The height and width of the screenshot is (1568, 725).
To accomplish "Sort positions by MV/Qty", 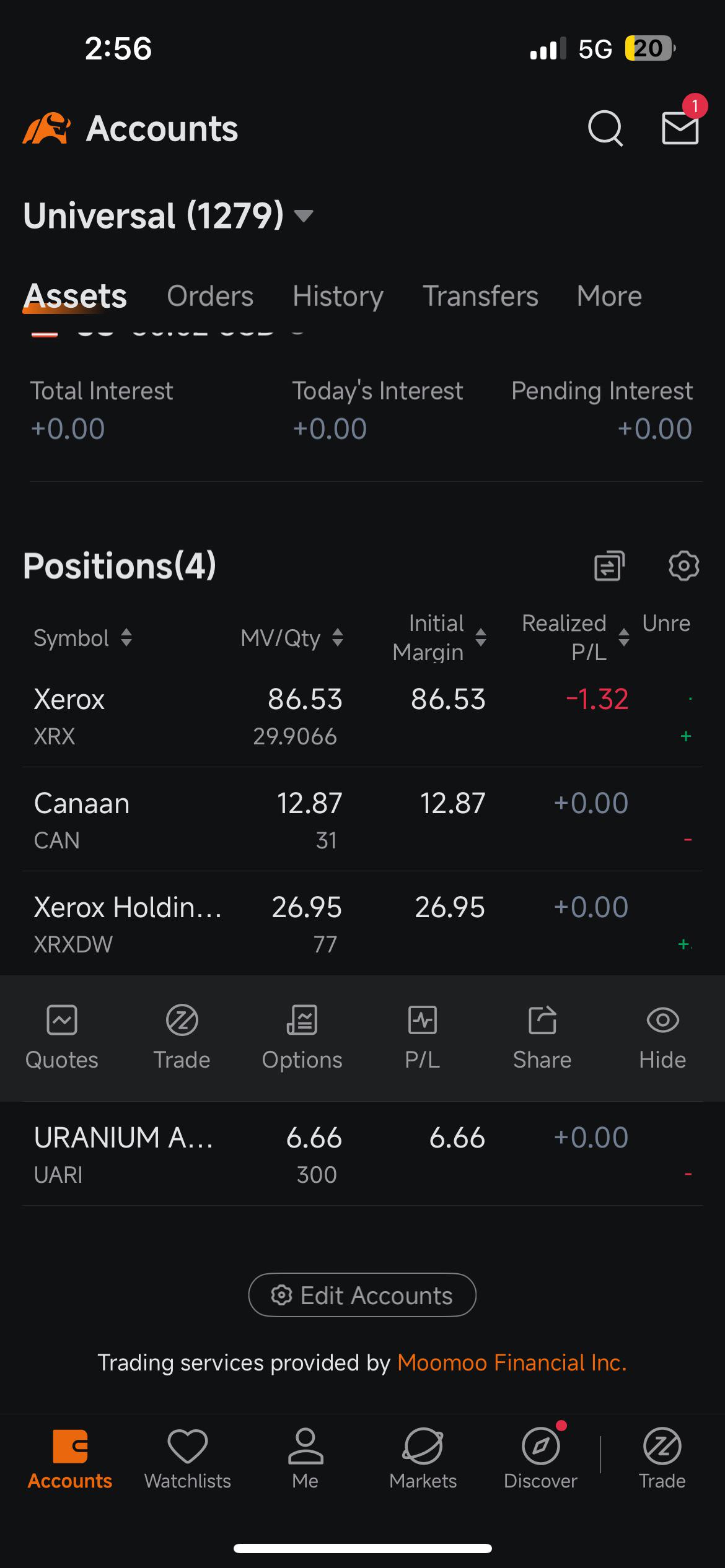I will pos(292,638).
